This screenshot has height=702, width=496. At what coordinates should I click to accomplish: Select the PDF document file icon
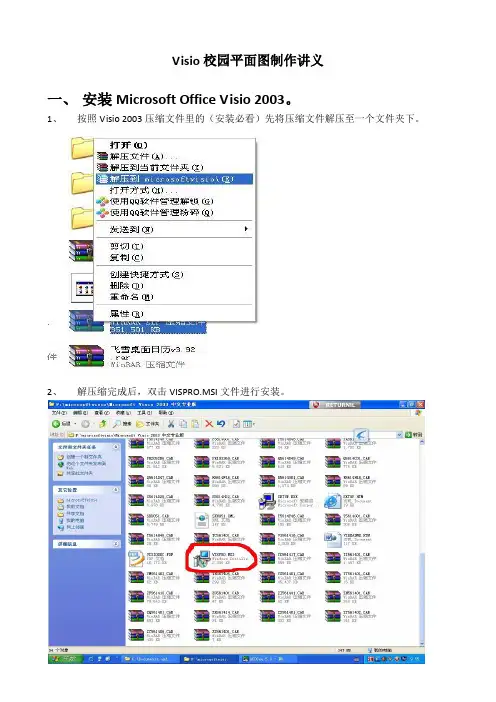(136, 559)
